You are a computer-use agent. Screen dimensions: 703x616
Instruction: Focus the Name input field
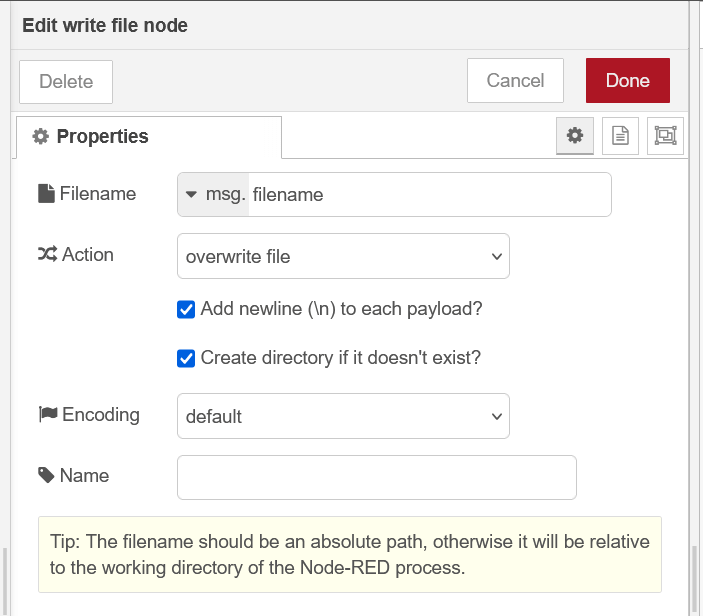tap(377, 477)
